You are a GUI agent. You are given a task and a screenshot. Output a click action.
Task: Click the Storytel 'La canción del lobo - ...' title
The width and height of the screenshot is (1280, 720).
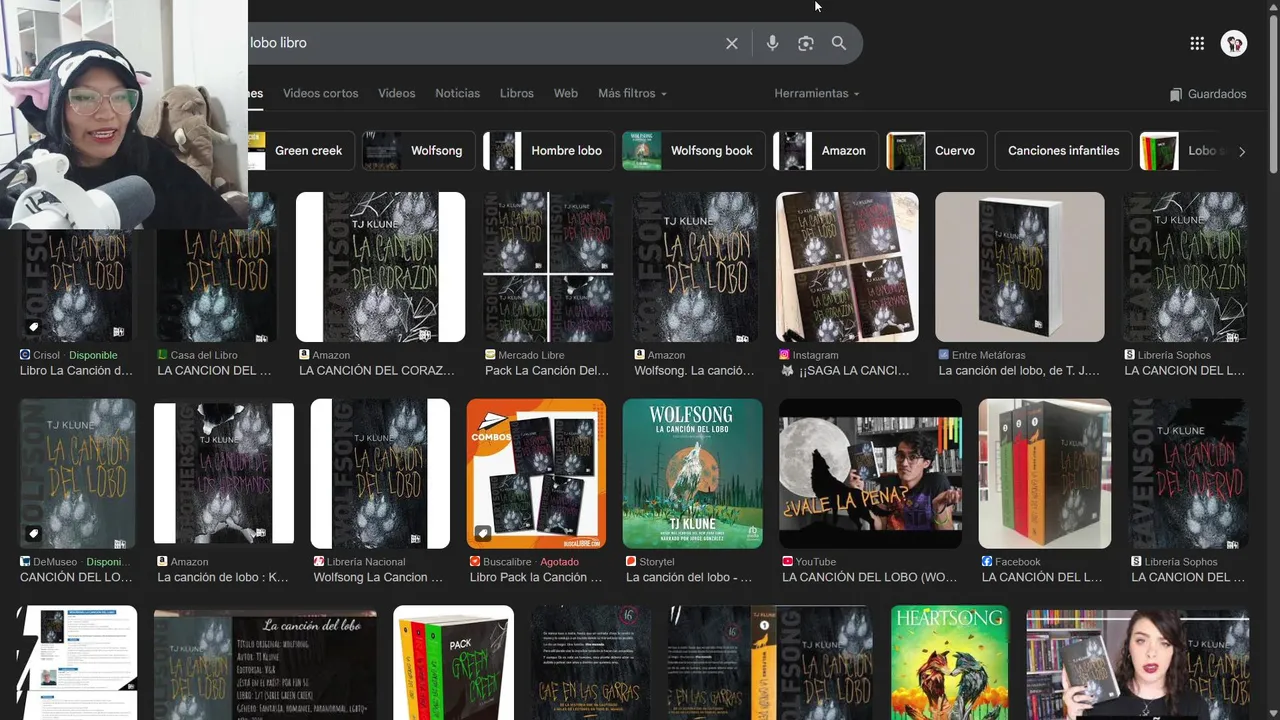689,577
